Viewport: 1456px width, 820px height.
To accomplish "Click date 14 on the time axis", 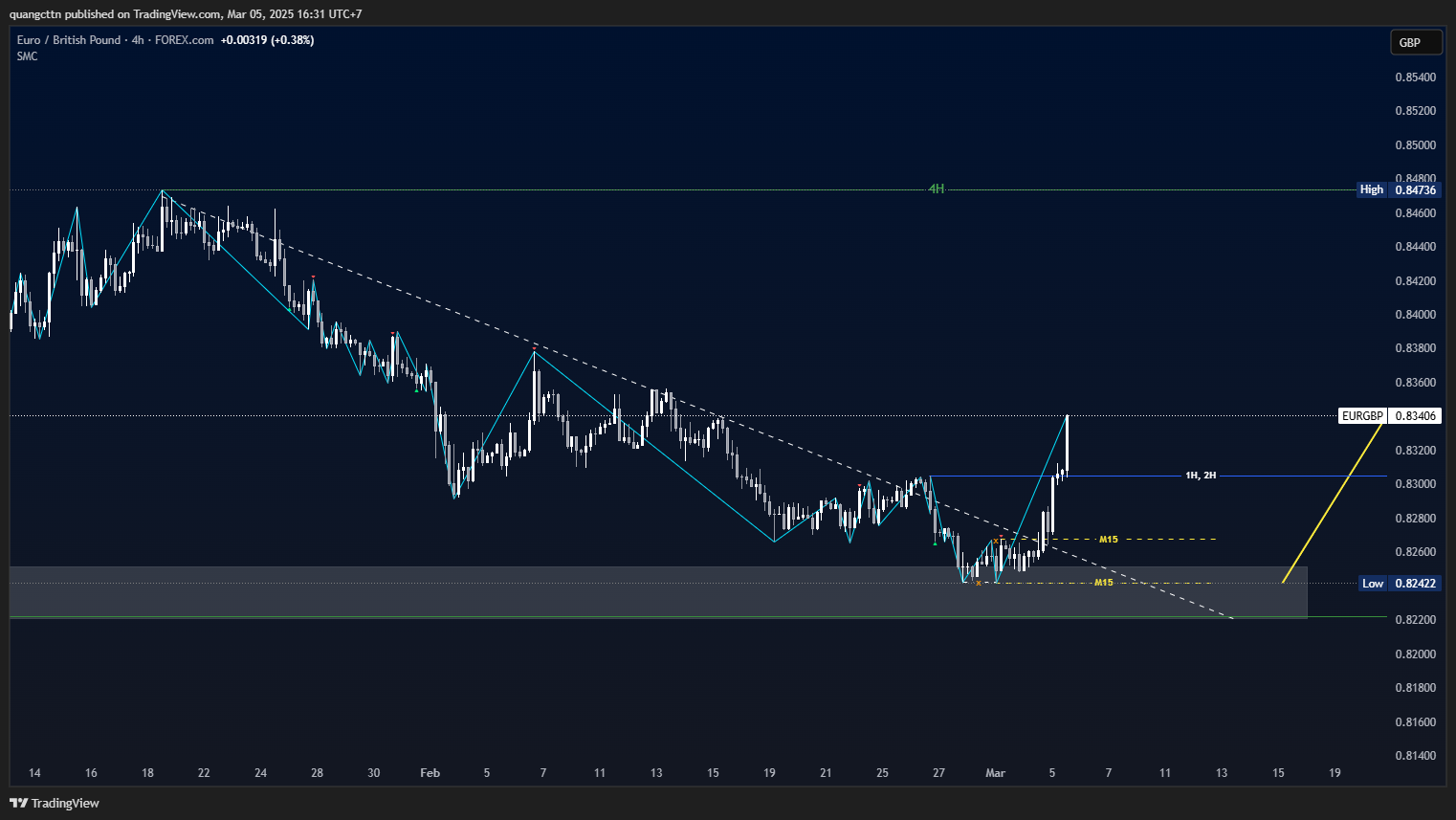I will (x=34, y=773).
